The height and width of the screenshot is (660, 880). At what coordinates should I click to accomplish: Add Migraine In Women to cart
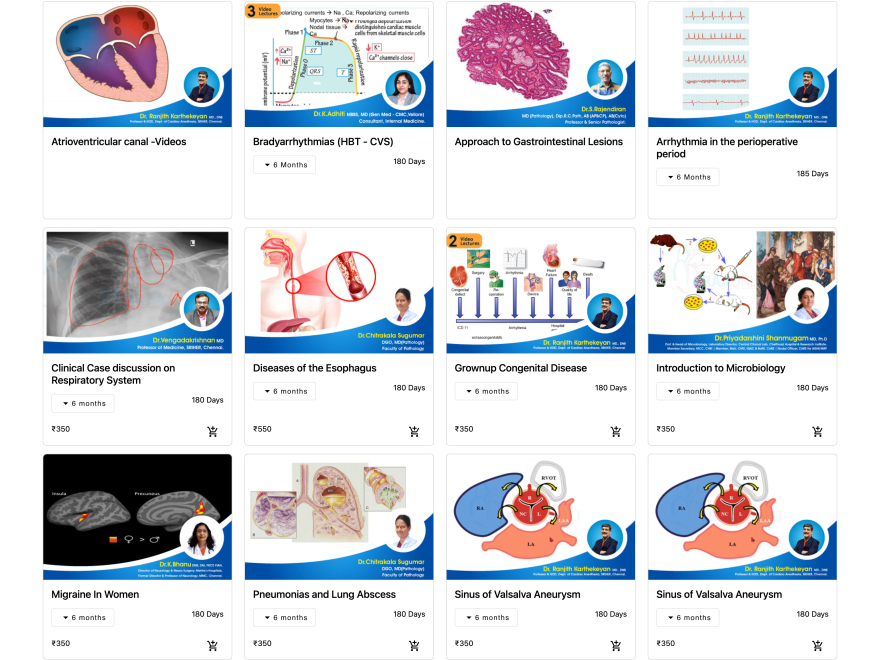pyautogui.click(x=212, y=645)
